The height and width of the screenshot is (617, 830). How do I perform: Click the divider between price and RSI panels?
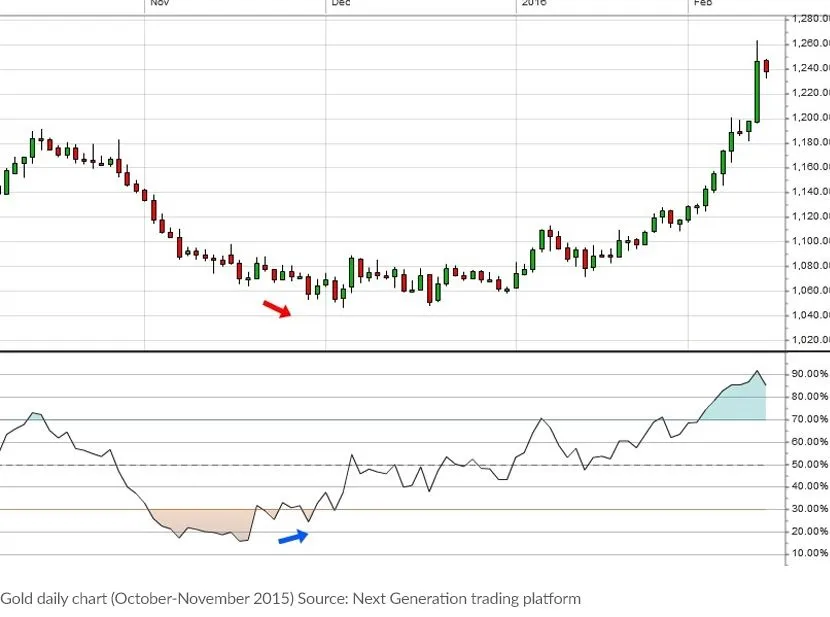click(393, 351)
